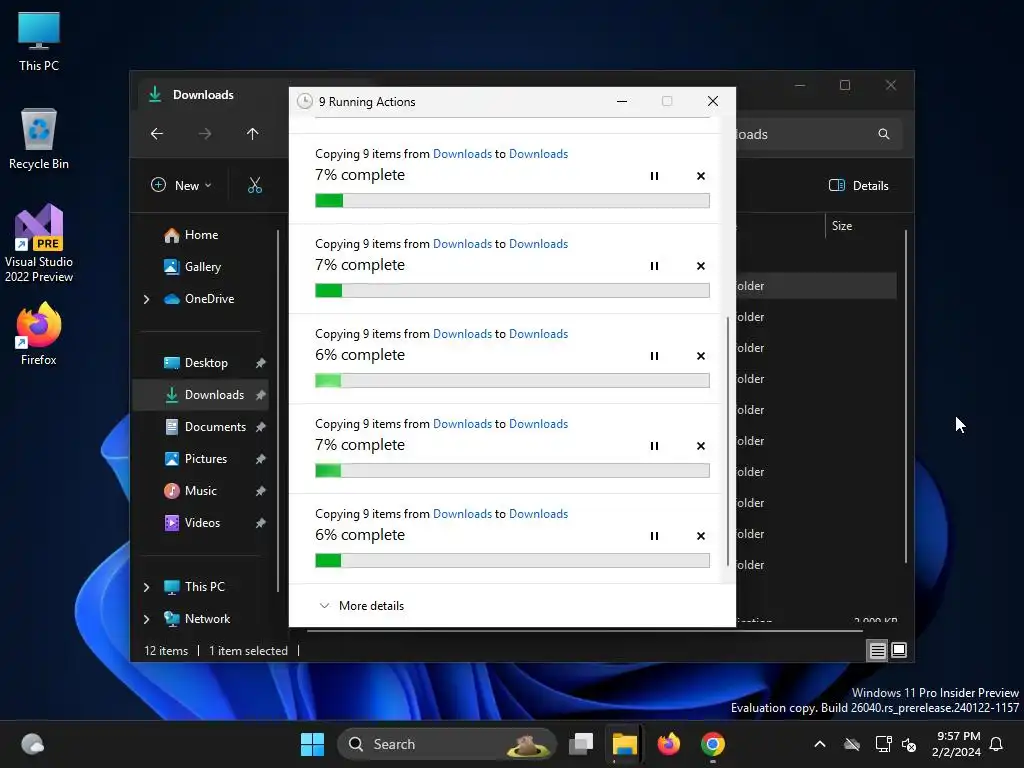
Task: Expand More details in Running Actions dialog
Action: coord(361,605)
